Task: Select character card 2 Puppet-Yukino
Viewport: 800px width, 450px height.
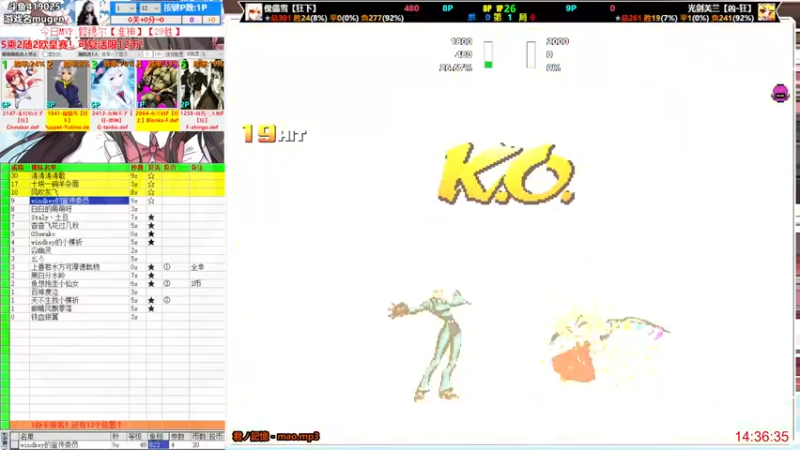Action: tap(67, 95)
